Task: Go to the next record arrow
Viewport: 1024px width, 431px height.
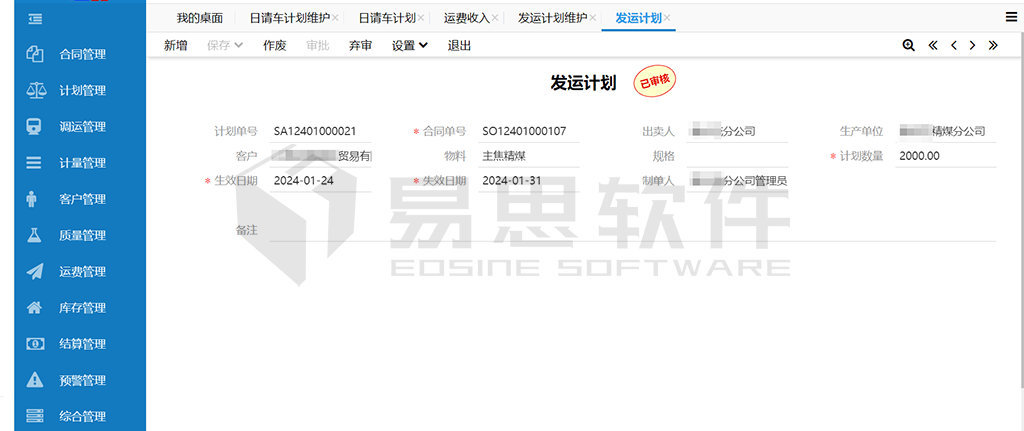Action: click(x=972, y=45)
